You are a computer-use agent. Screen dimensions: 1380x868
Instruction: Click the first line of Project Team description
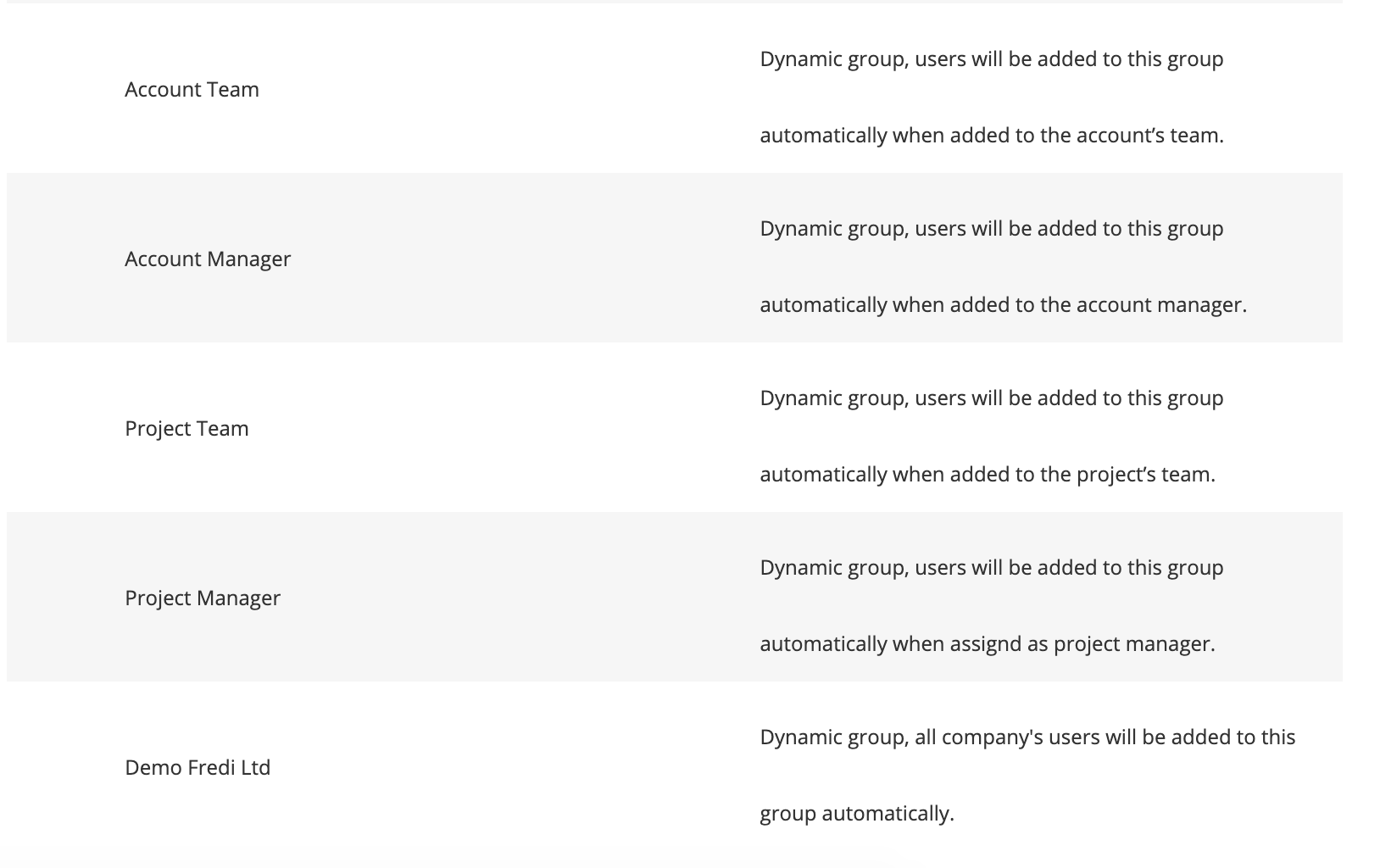pos(992,398)
